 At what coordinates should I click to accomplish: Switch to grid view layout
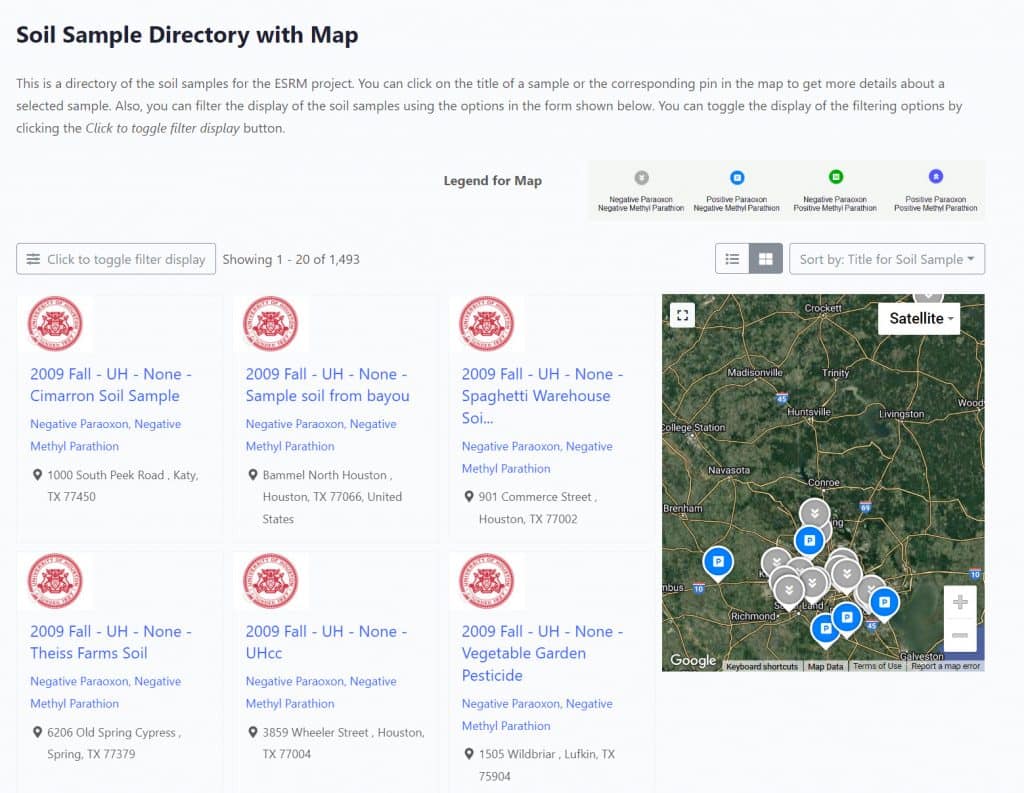tap(765, 259)
